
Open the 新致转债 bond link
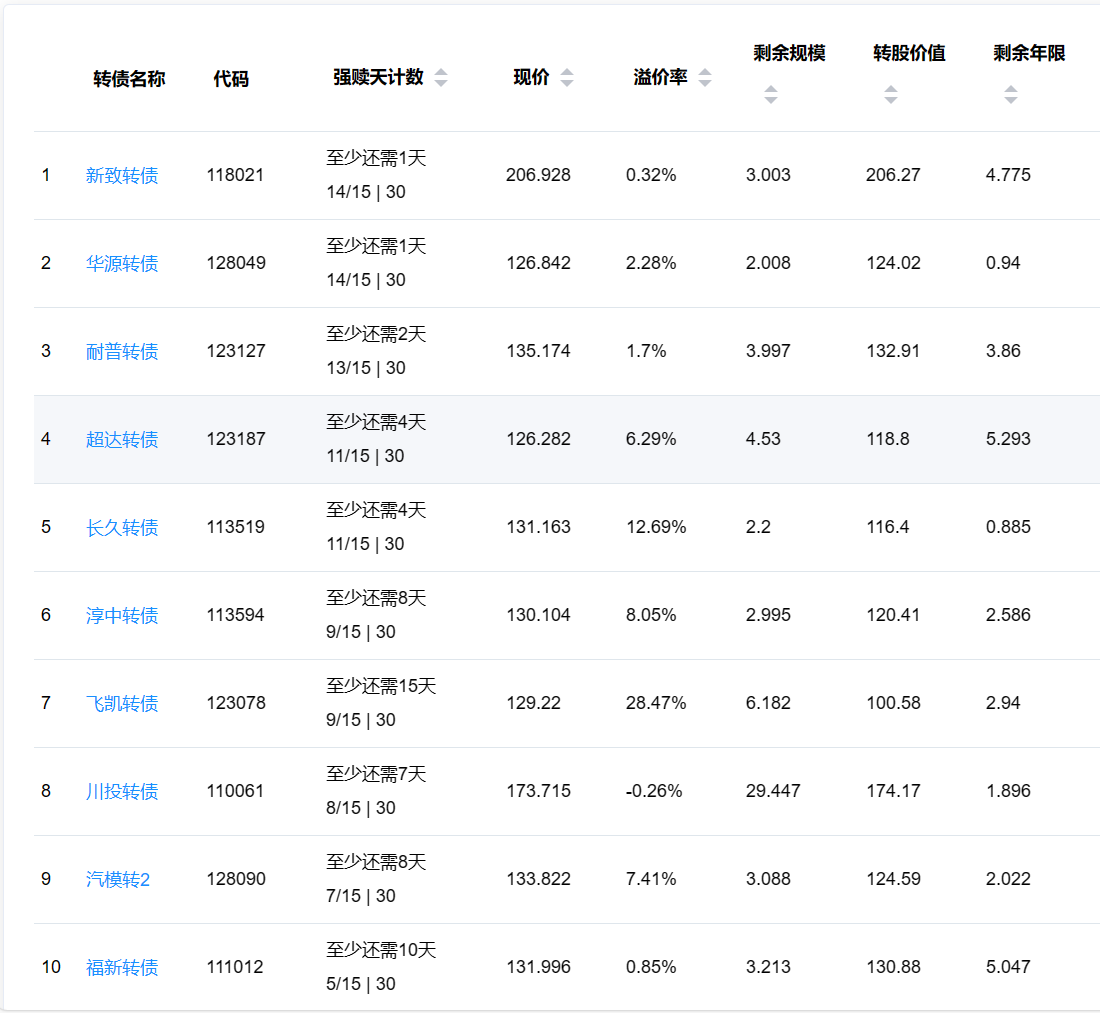(122, 176)
